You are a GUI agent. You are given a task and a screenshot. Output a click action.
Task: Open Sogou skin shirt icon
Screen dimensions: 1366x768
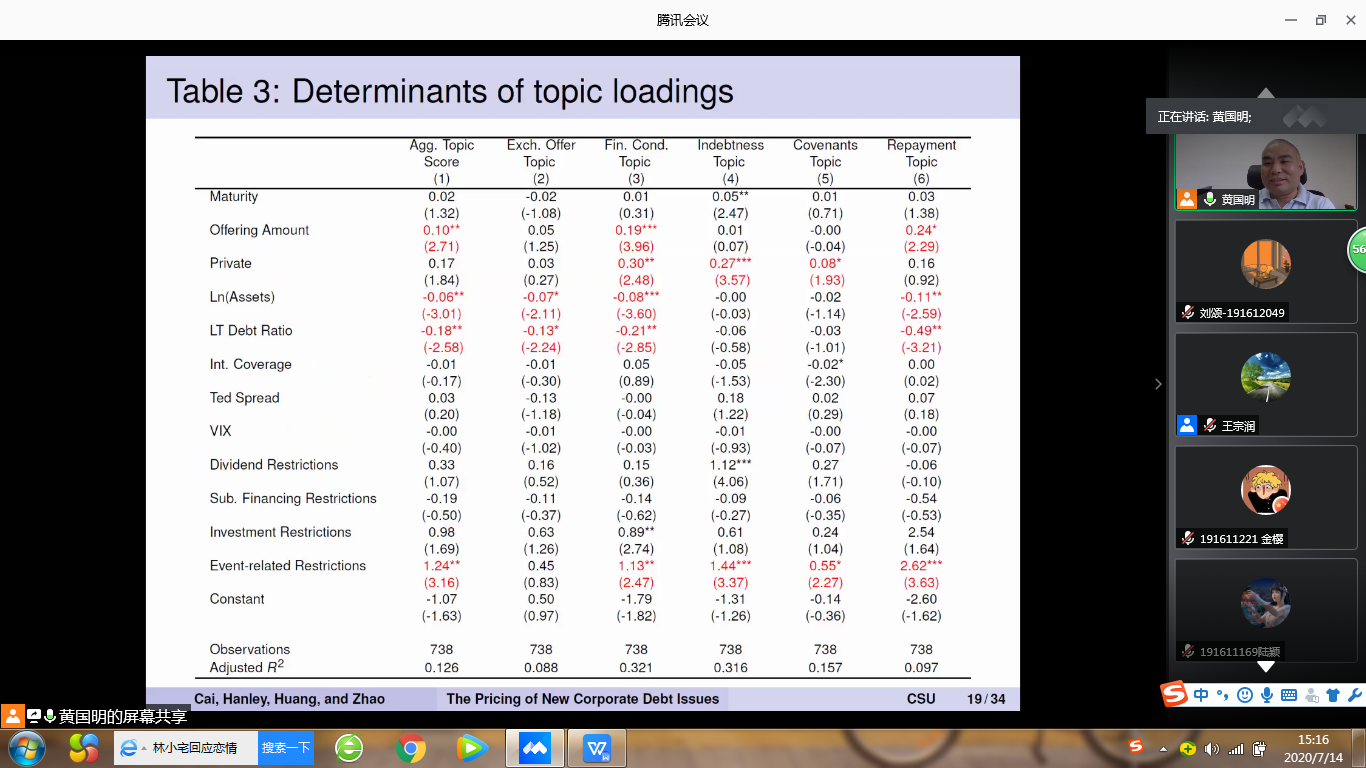pyautogui.click(x=1333, y=695)
